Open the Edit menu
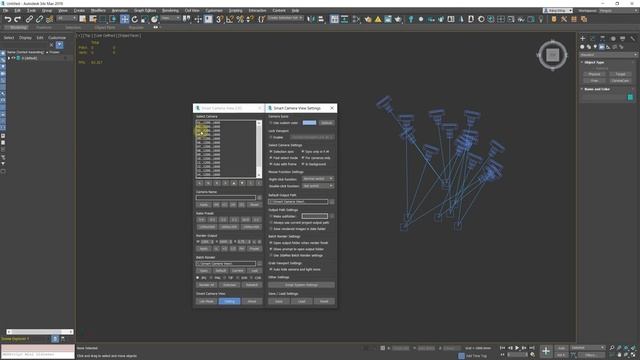The width and height of the screenshot is (640, 360). click(18, 11)
